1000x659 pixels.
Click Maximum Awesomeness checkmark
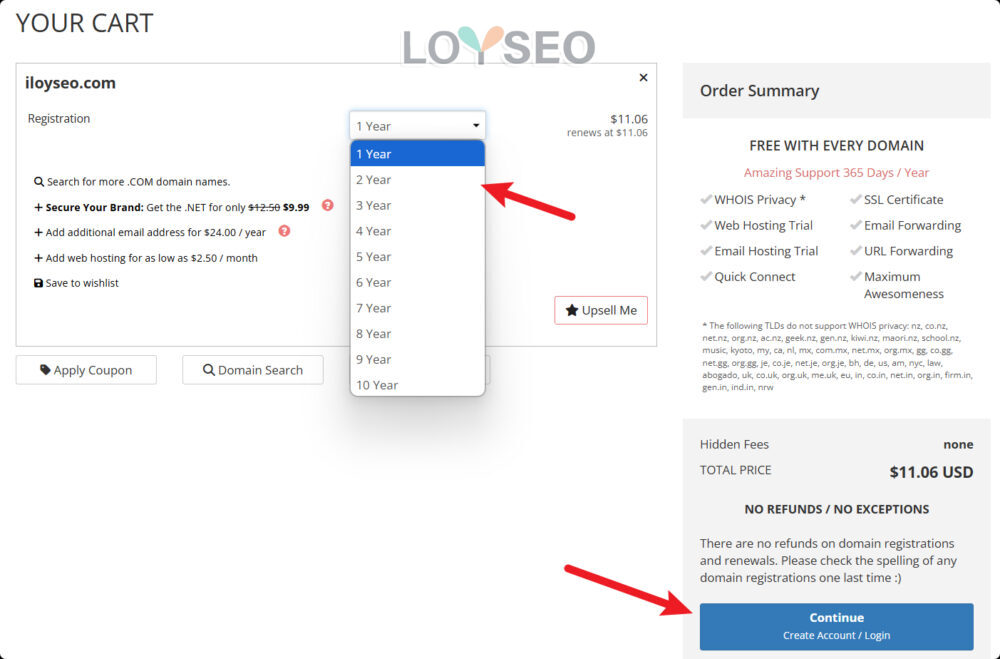click(x=856, y=276)
